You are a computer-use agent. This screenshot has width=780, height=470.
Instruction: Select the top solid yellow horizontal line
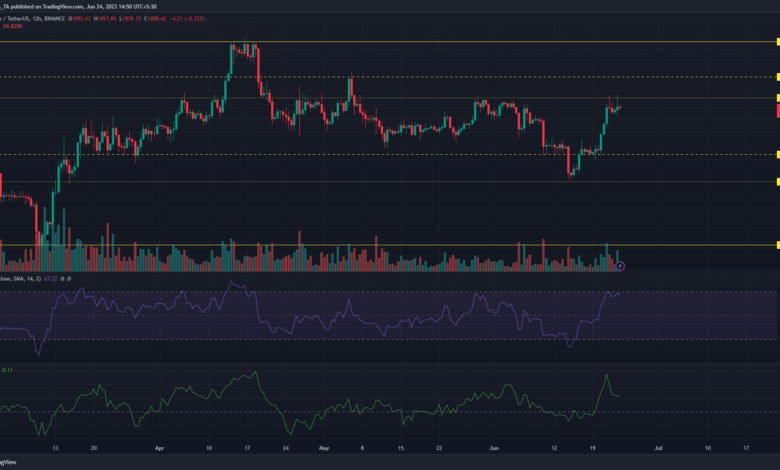tap(400, 42)
